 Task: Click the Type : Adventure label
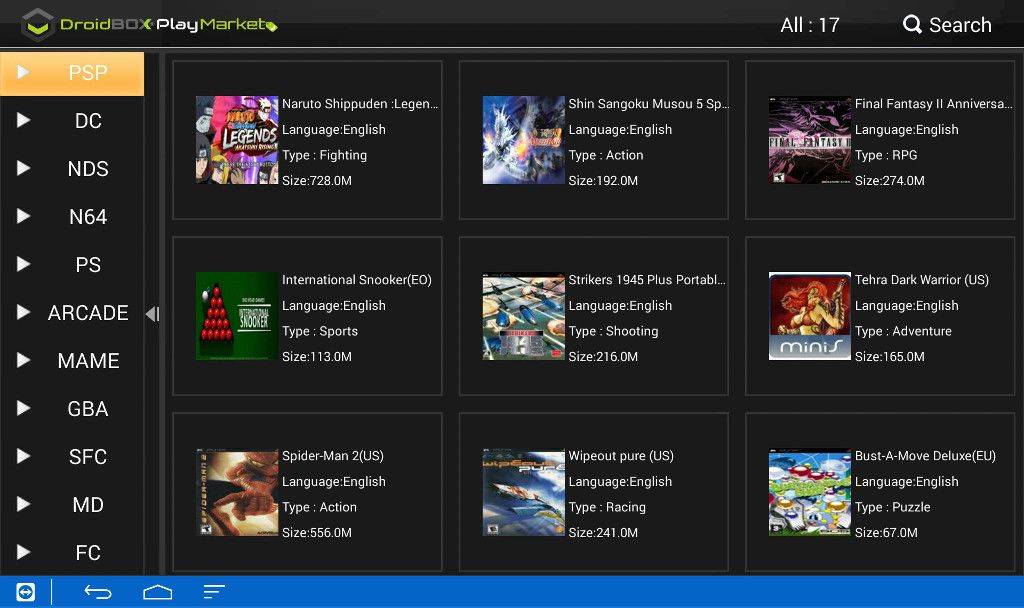[x=903, y=331]
